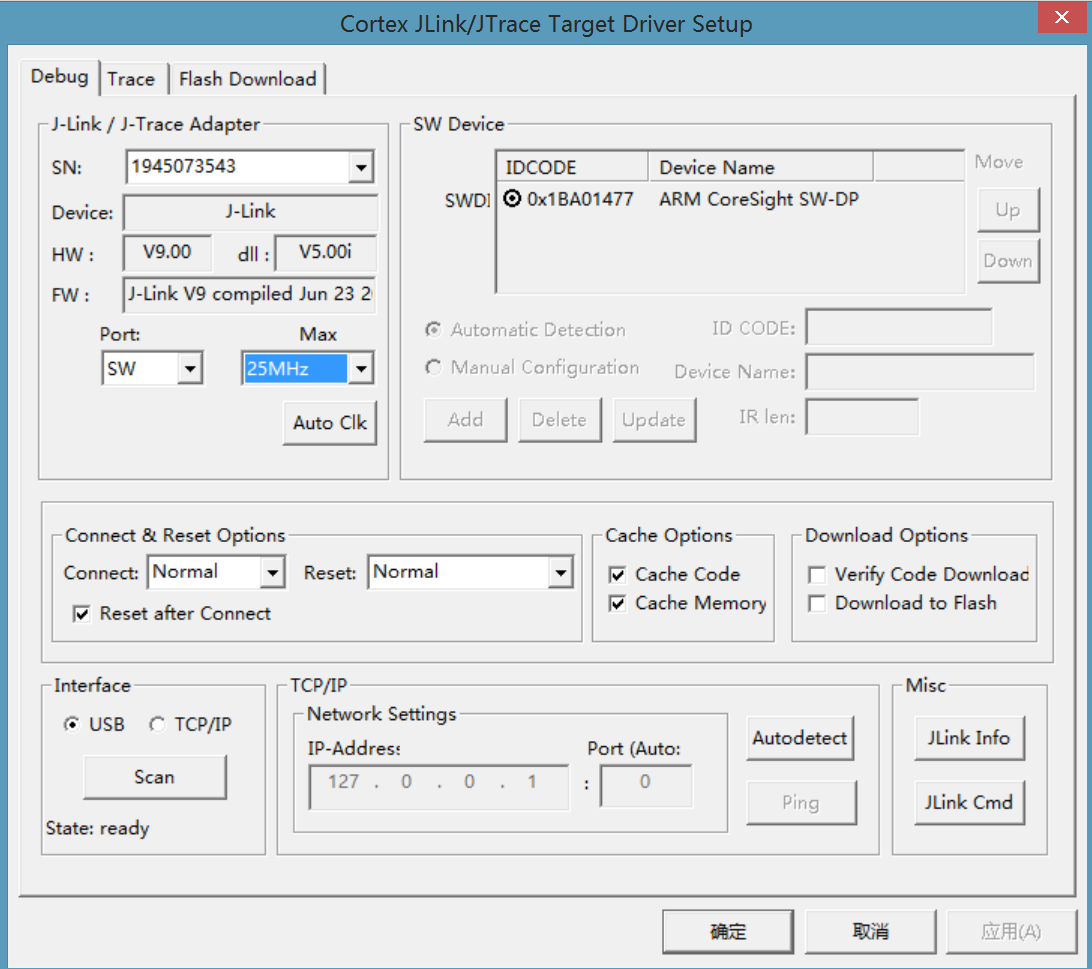Close the Target Driver Setup dialog
Screen dimensions: 1092x969
(1061, 17)
